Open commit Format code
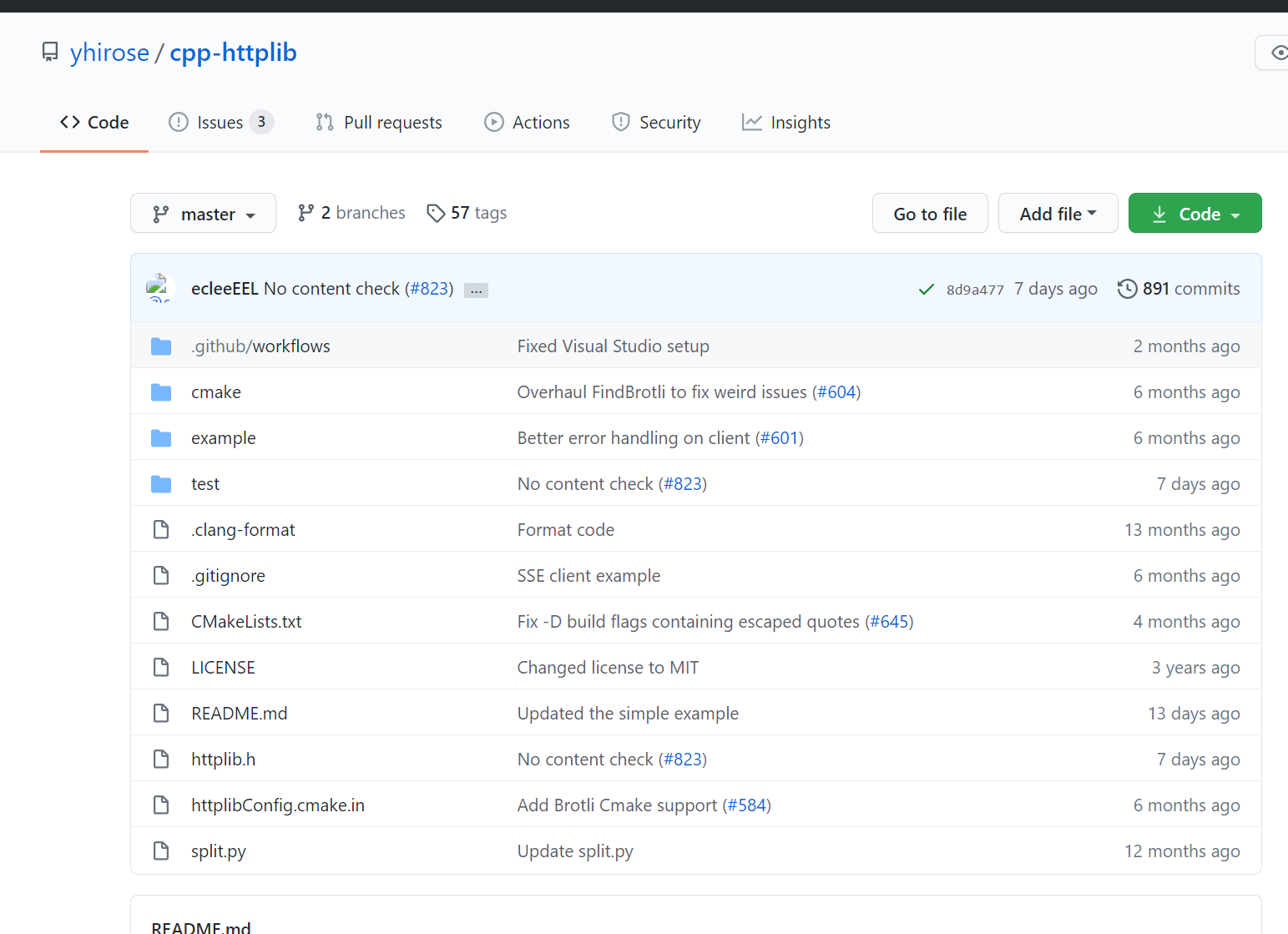 point(566,530)
